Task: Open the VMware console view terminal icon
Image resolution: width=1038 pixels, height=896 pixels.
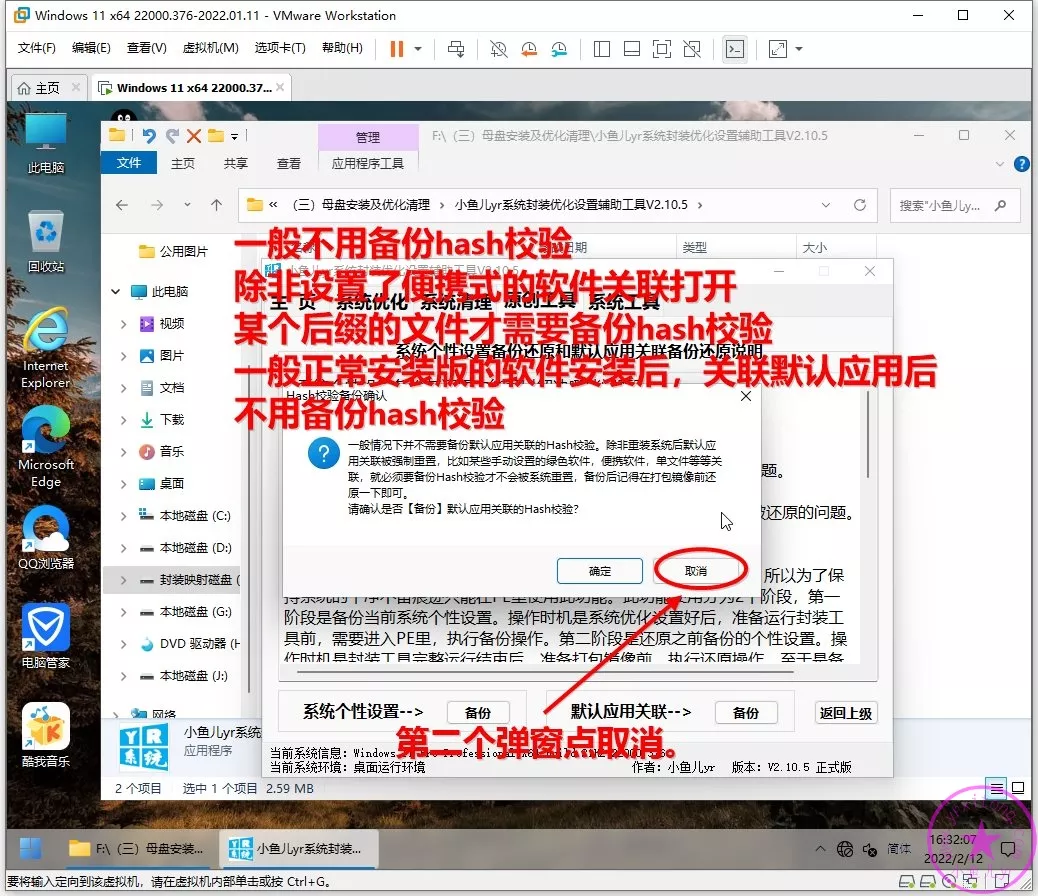Action: point(734,48)
